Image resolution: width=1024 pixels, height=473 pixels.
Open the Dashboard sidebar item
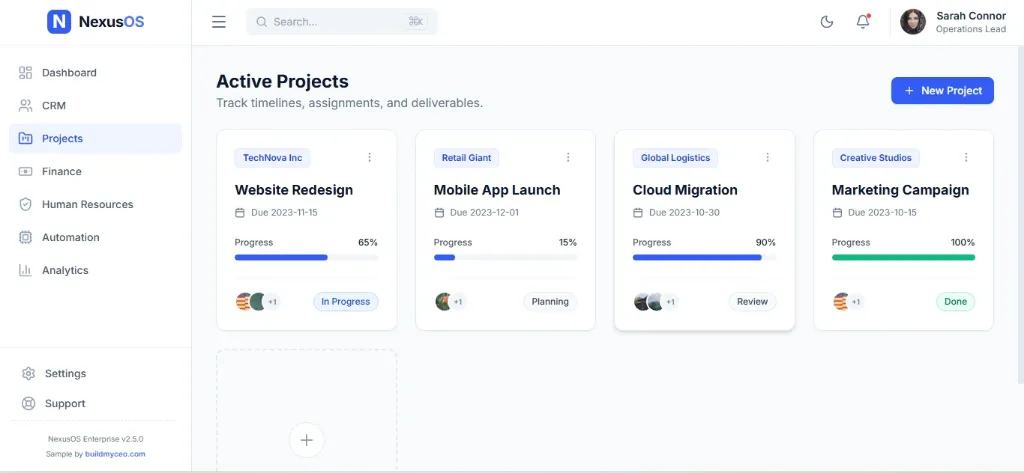69,73
